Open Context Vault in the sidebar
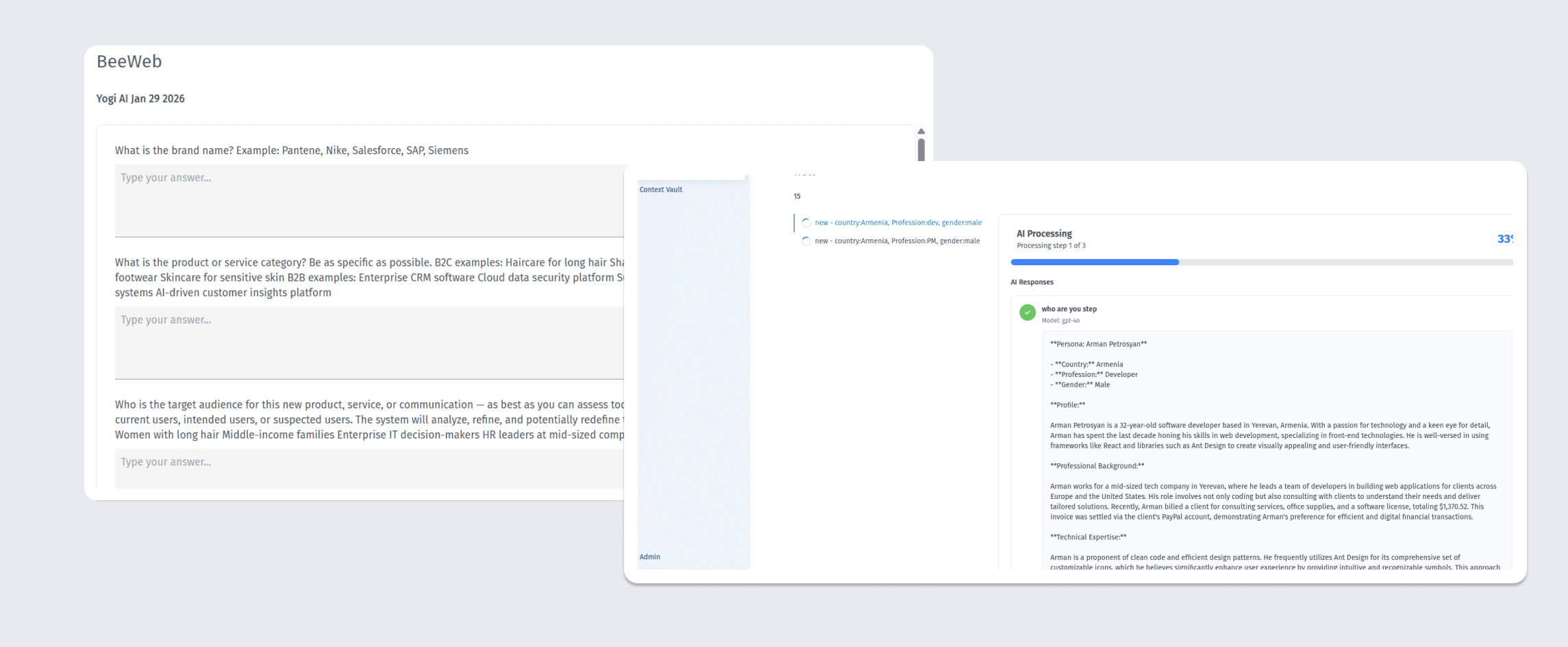Screen dimensions: 1568x647 pyautogui.click(x=660, y=190)
